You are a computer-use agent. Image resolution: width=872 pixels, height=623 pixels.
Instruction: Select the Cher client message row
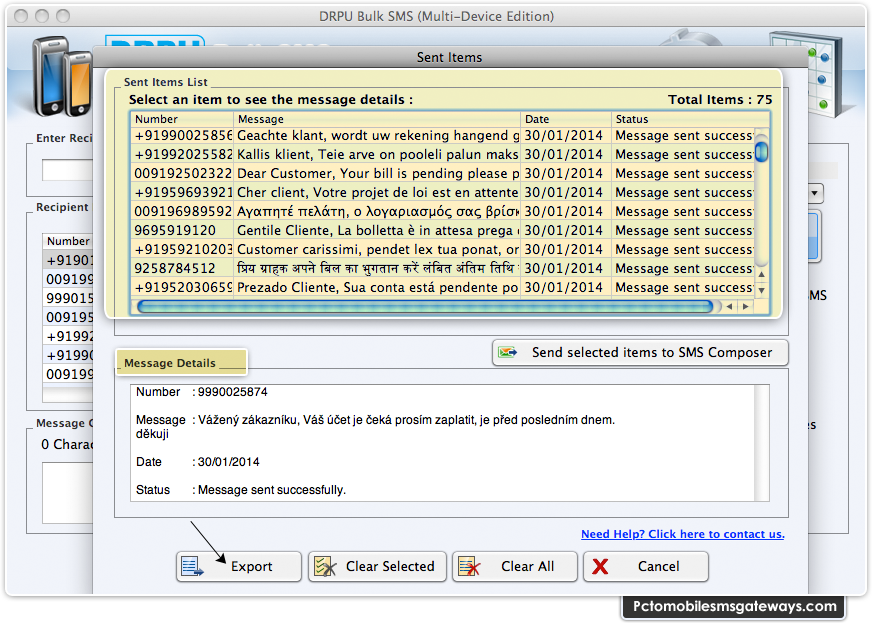[x=442, y=192]
